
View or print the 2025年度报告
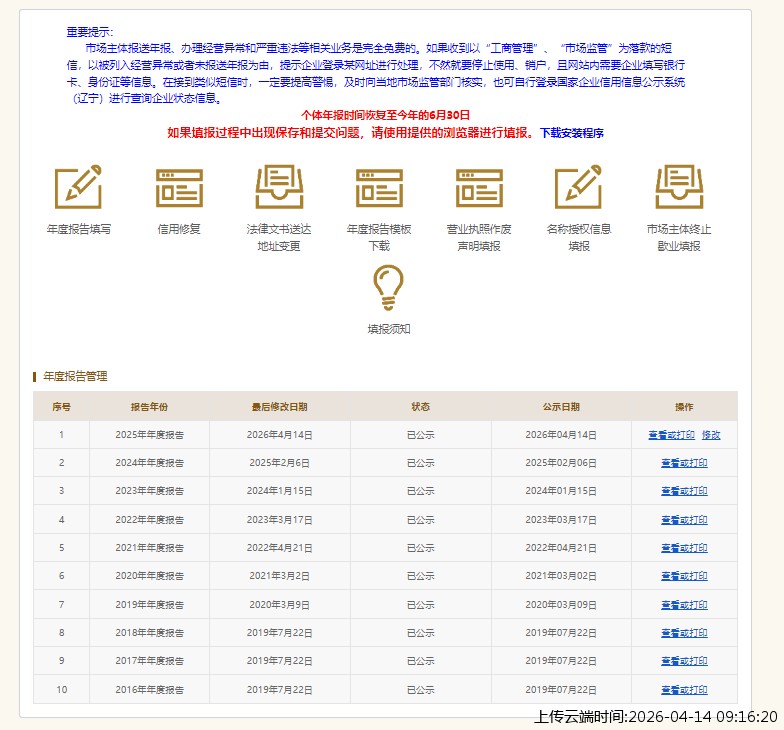[x=671, y=435]
